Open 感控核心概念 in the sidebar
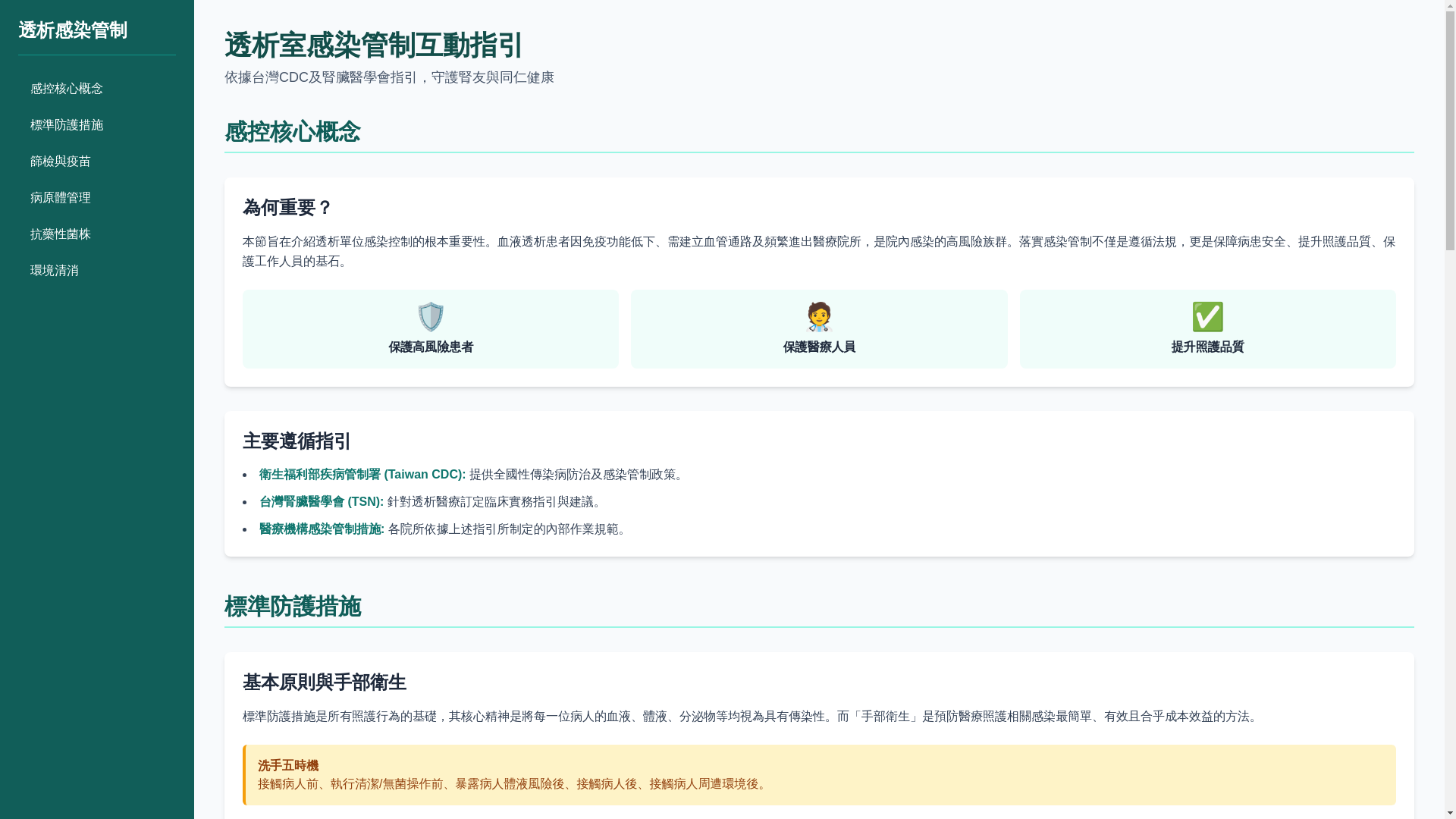The height and width of the screenshot is (819, 1456). (97, 89)
